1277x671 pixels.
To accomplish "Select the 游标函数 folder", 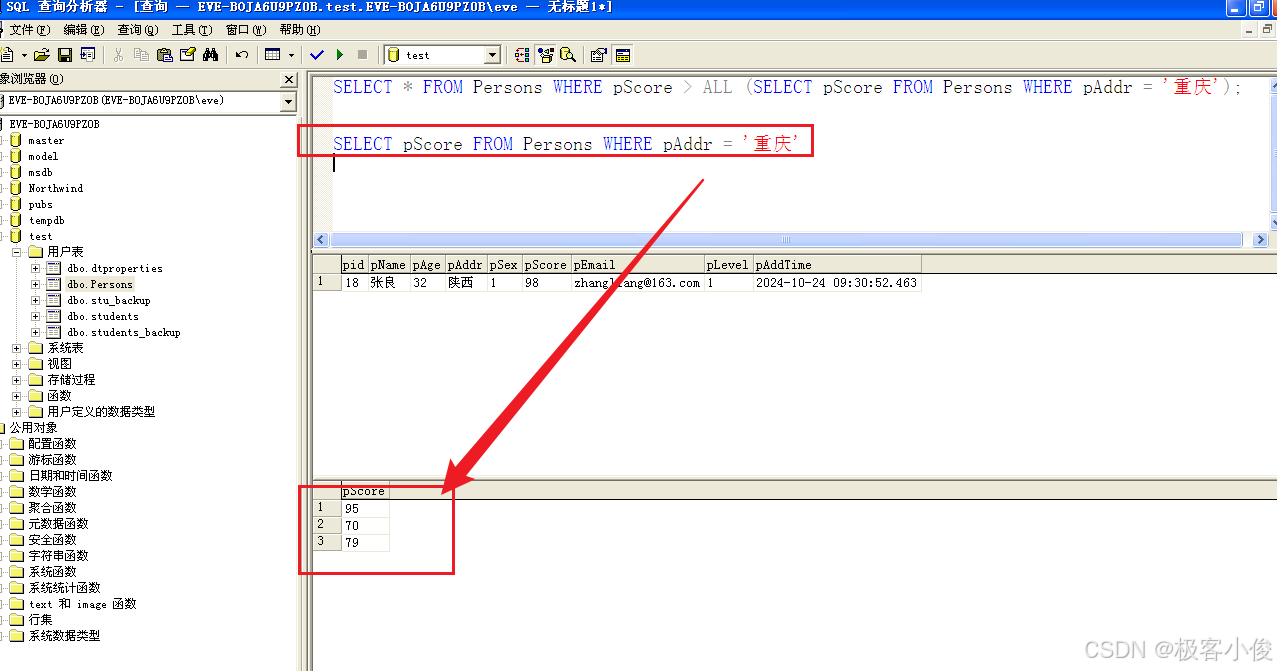I will tap(52, 460).
